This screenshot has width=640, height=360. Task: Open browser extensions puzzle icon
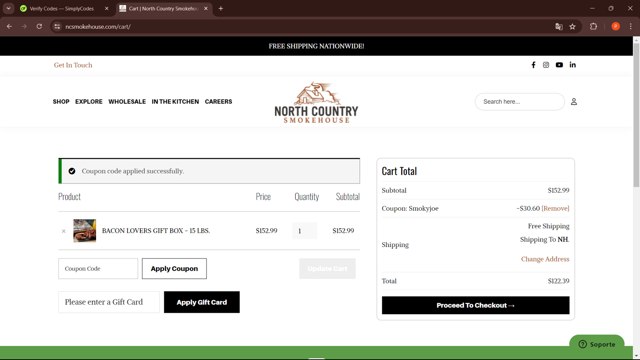593,27
